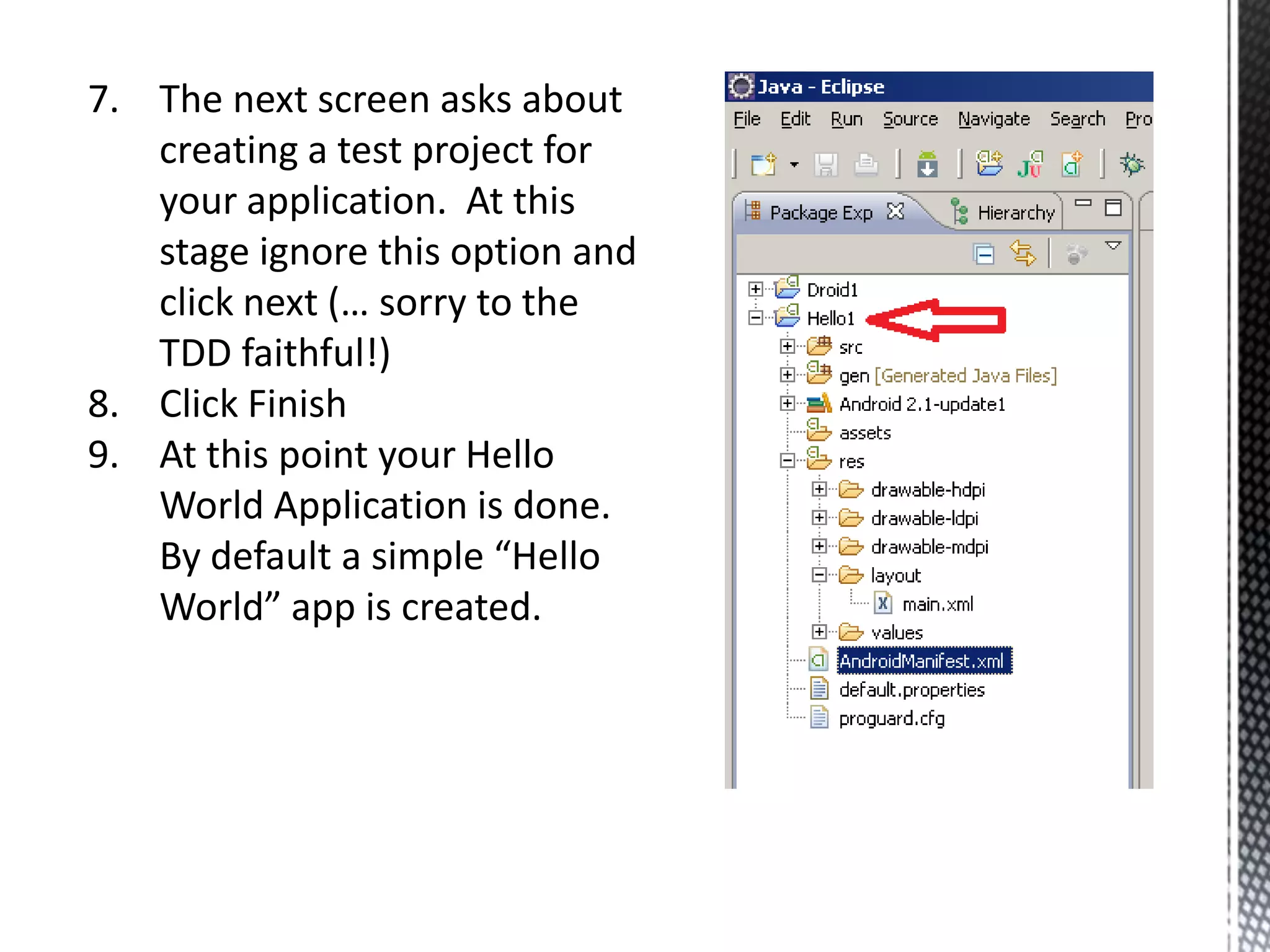Open the Navigate menu

(x=993, y=119)
